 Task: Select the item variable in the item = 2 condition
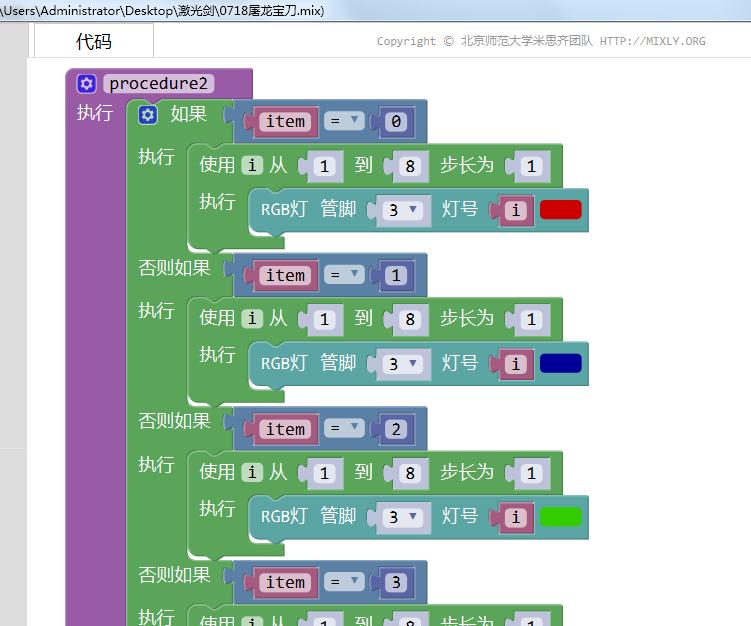(x=285, y=429)
